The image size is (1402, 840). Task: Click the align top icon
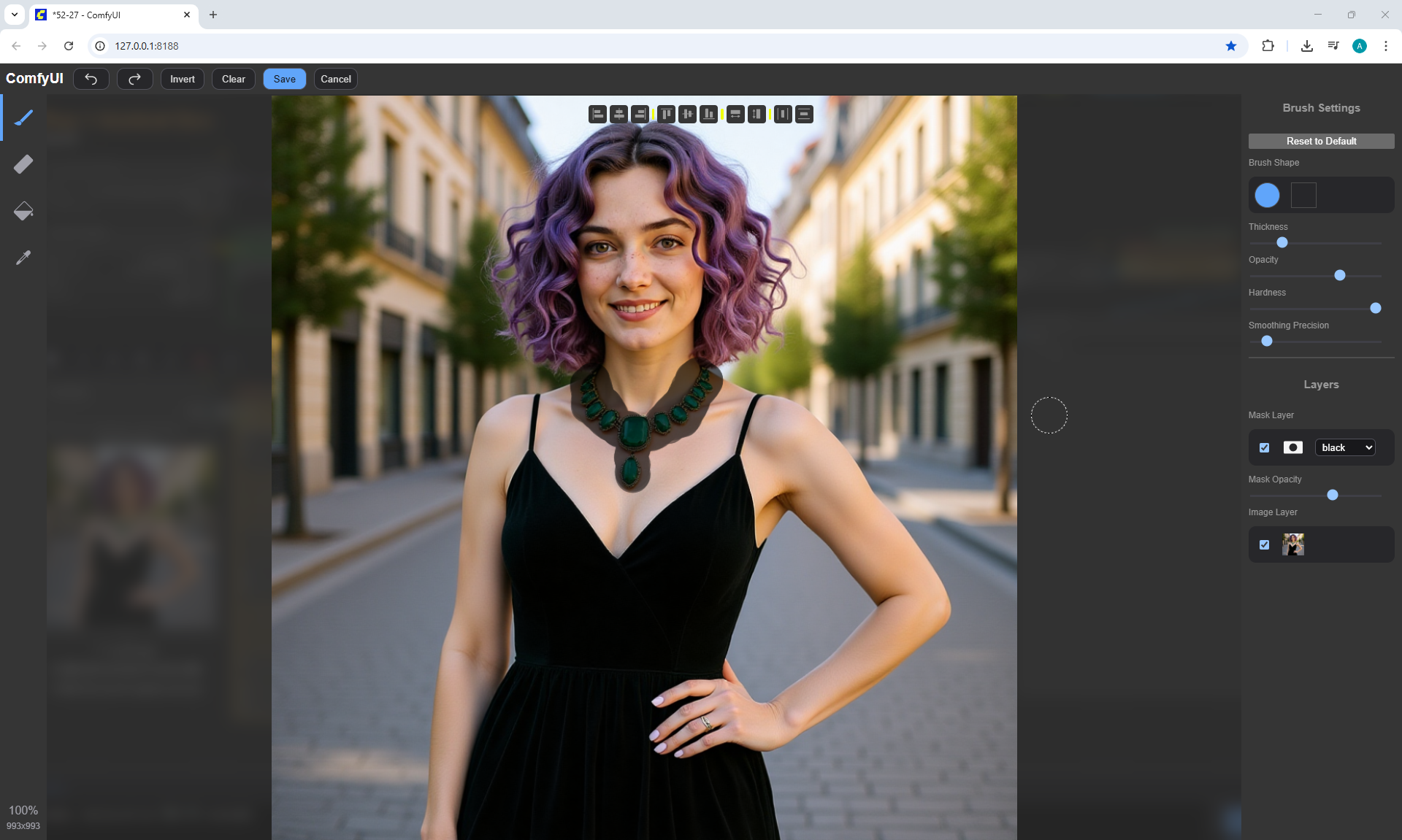pyautogui.click(x=666, y=114)
